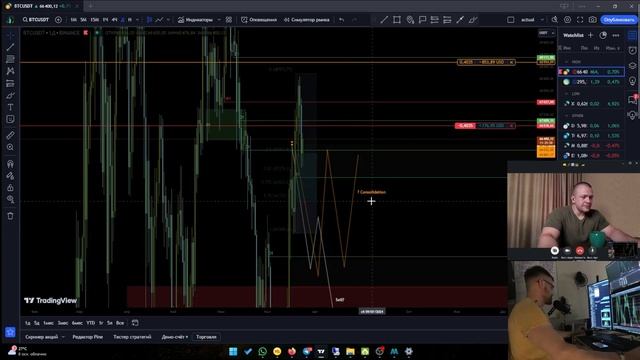Screen dimensions: 640x360
Task: Open the Indicators (Индикаторы) menu
Action: tap(196, 20)
